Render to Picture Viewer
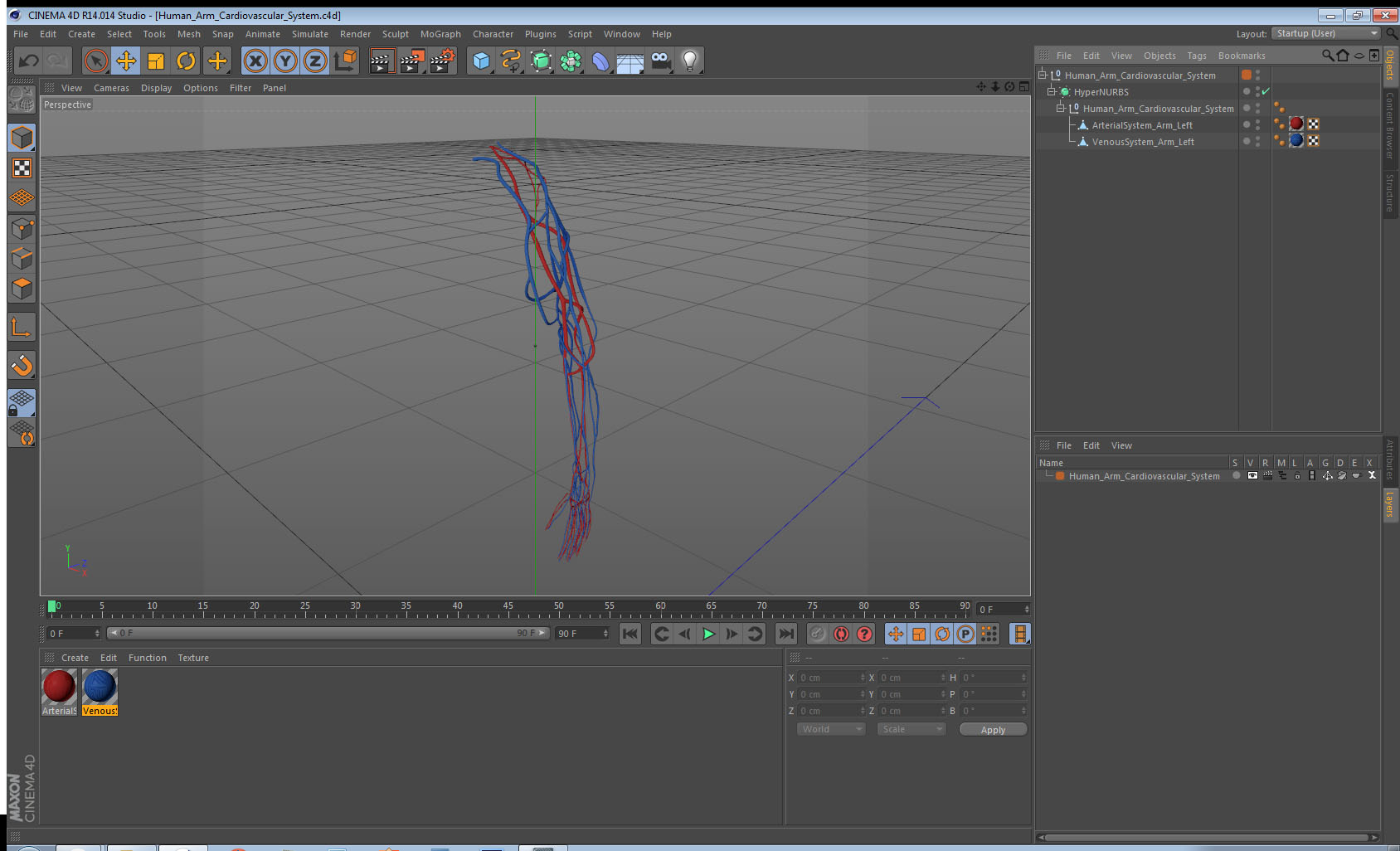The width and height of the screenshot is (1400, 851). point(412,61)
